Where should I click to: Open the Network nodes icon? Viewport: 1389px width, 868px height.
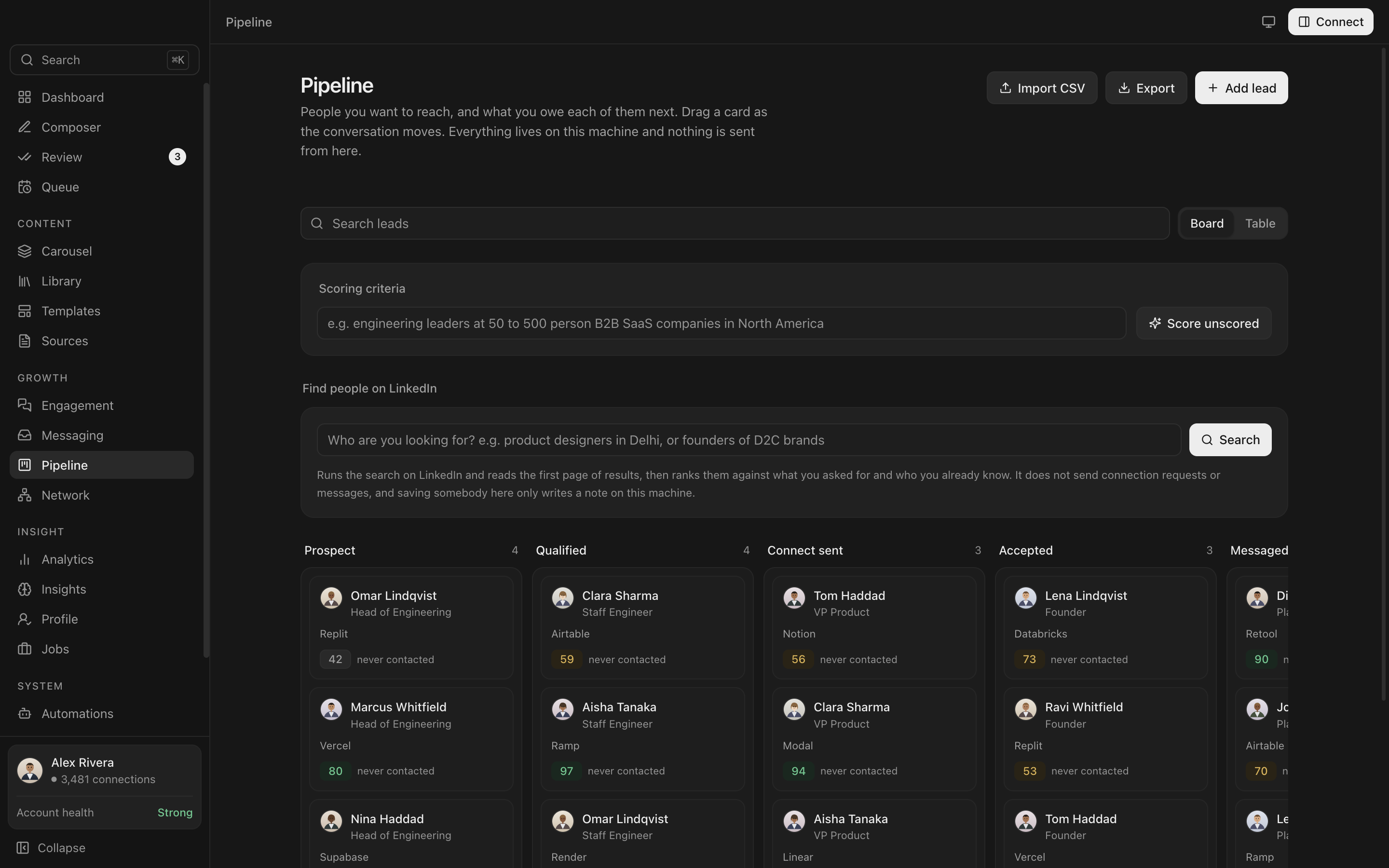24,495
